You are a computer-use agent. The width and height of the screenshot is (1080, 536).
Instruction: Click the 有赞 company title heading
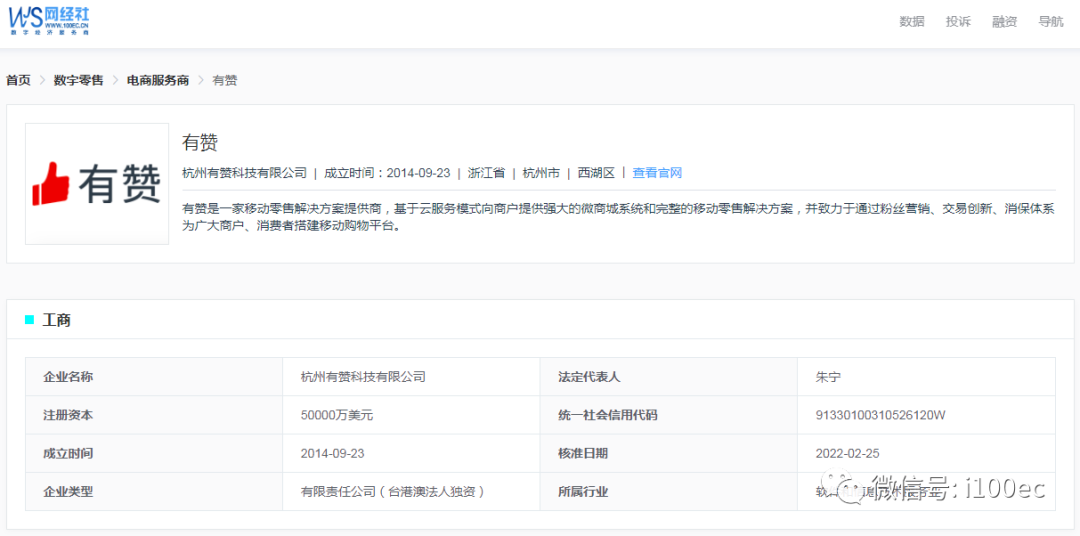[x=200, y=143]
